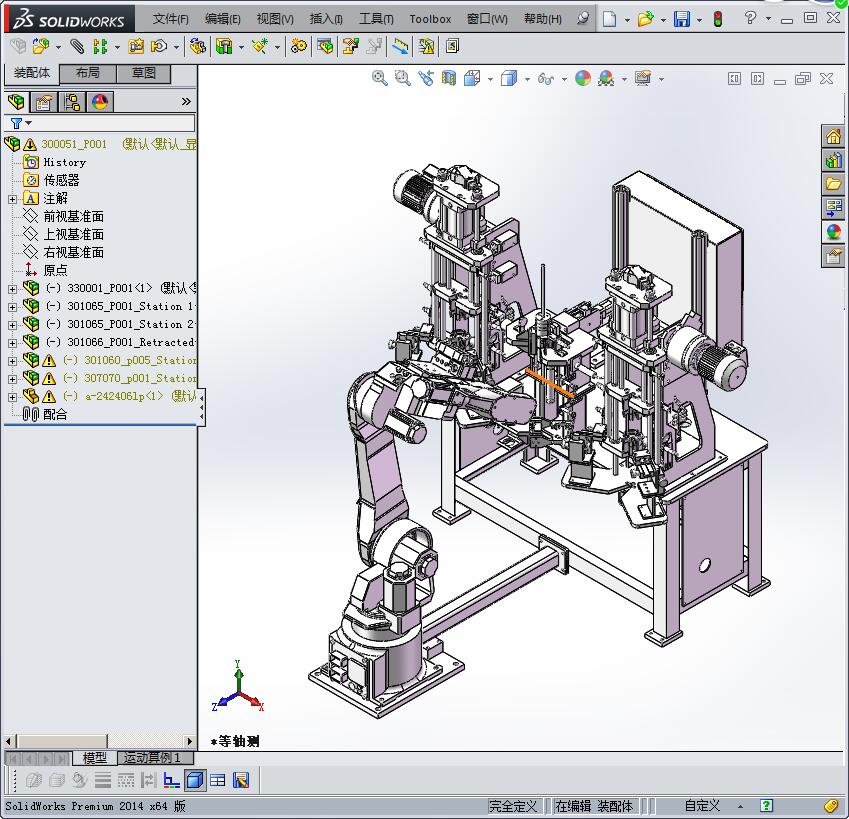Image resolution: width=849 pixels, height=819 pixels.
Task: Click the Edit Appearance color ball
Action: click(583, 78)
